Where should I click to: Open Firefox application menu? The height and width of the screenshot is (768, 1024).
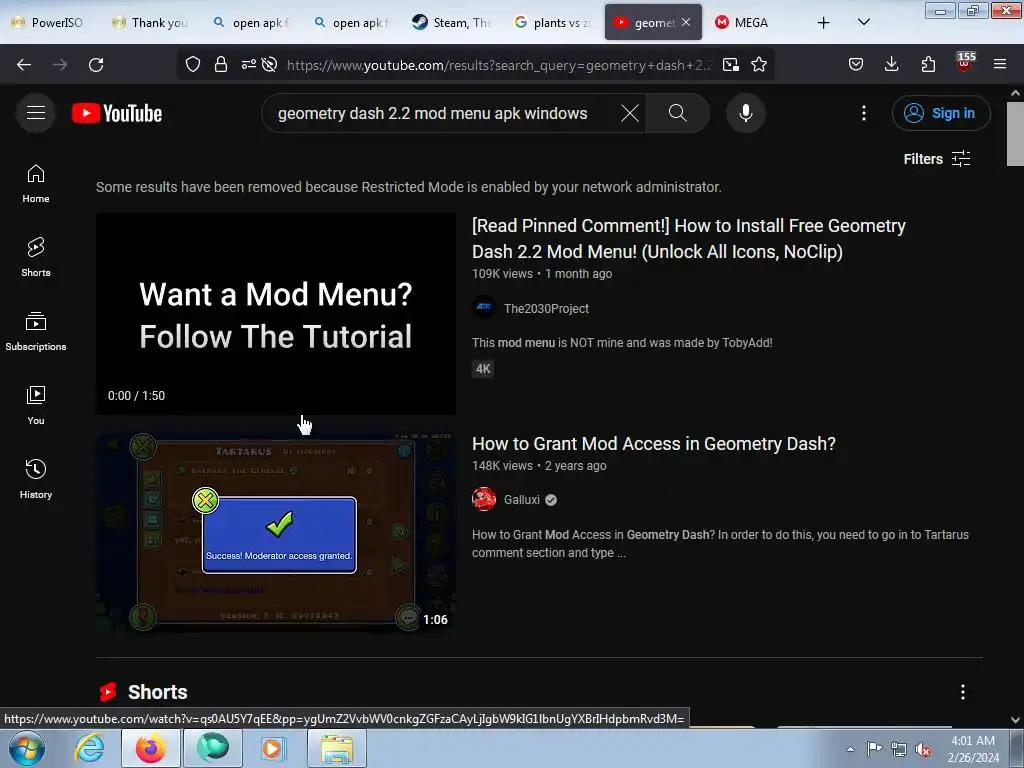point(1000,65)
